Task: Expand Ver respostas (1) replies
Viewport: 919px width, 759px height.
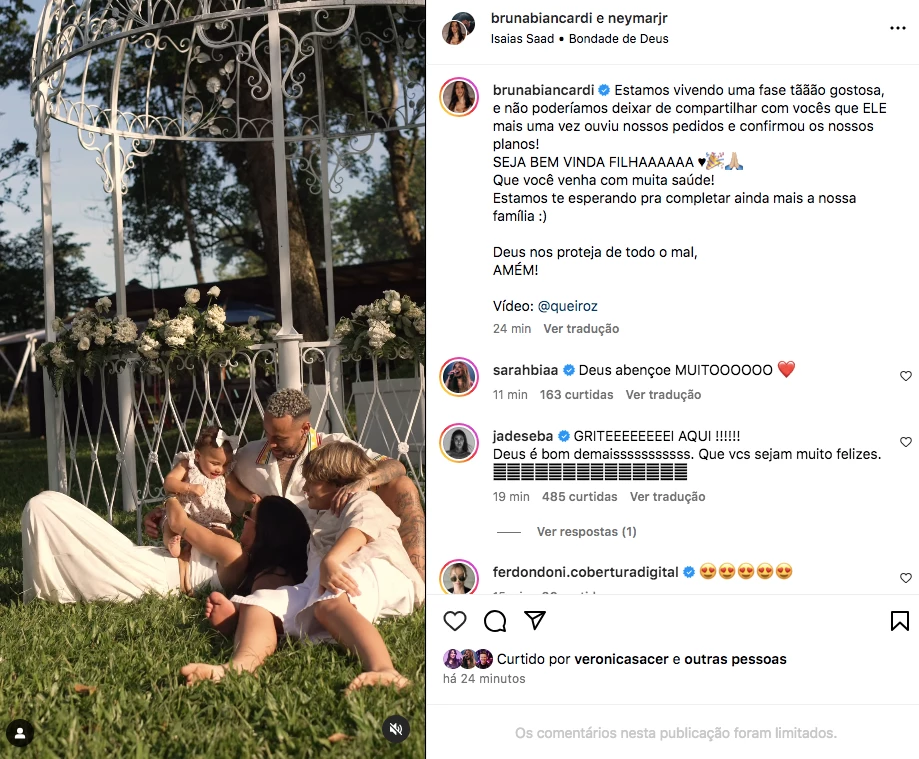Action: [586, 532]
